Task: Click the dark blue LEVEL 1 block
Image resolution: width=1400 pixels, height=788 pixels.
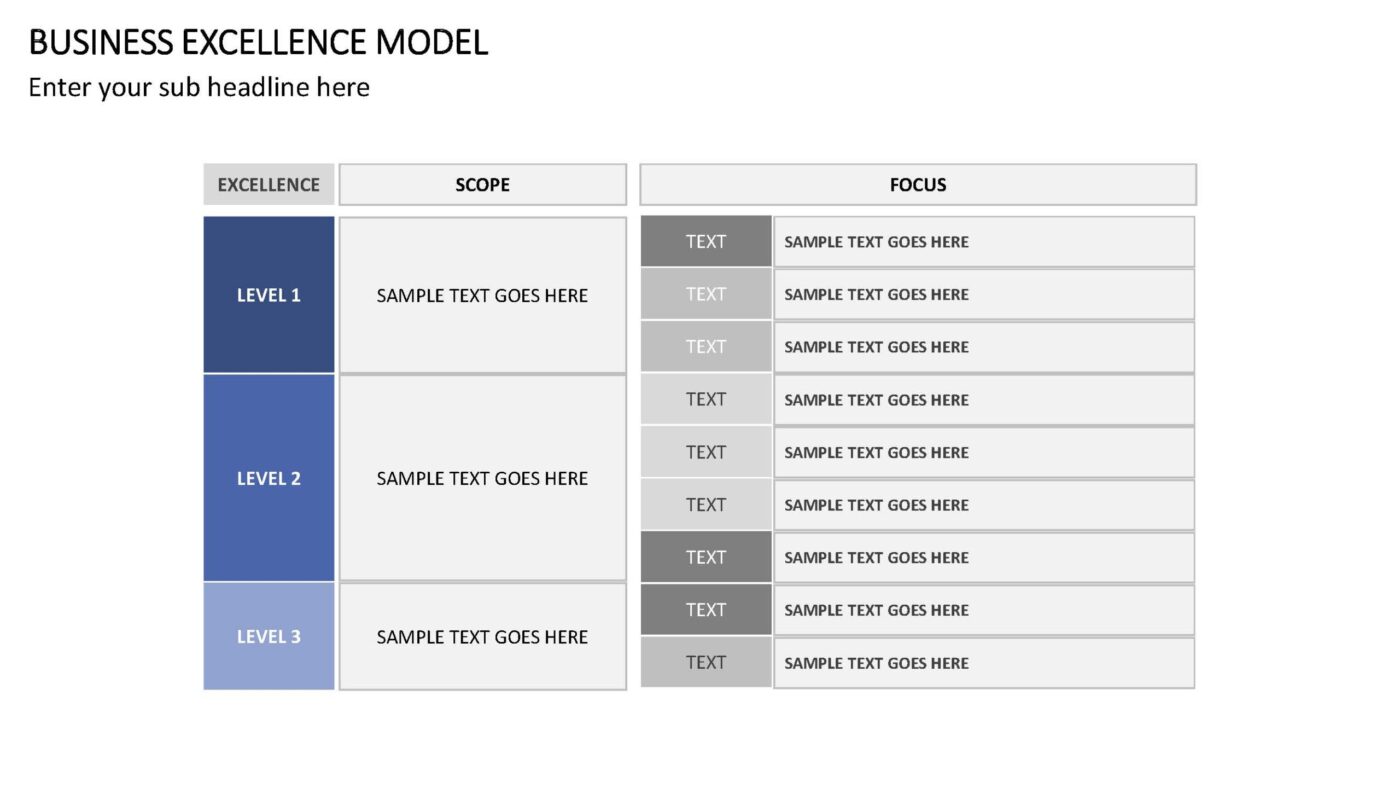Action: [269, 295]
